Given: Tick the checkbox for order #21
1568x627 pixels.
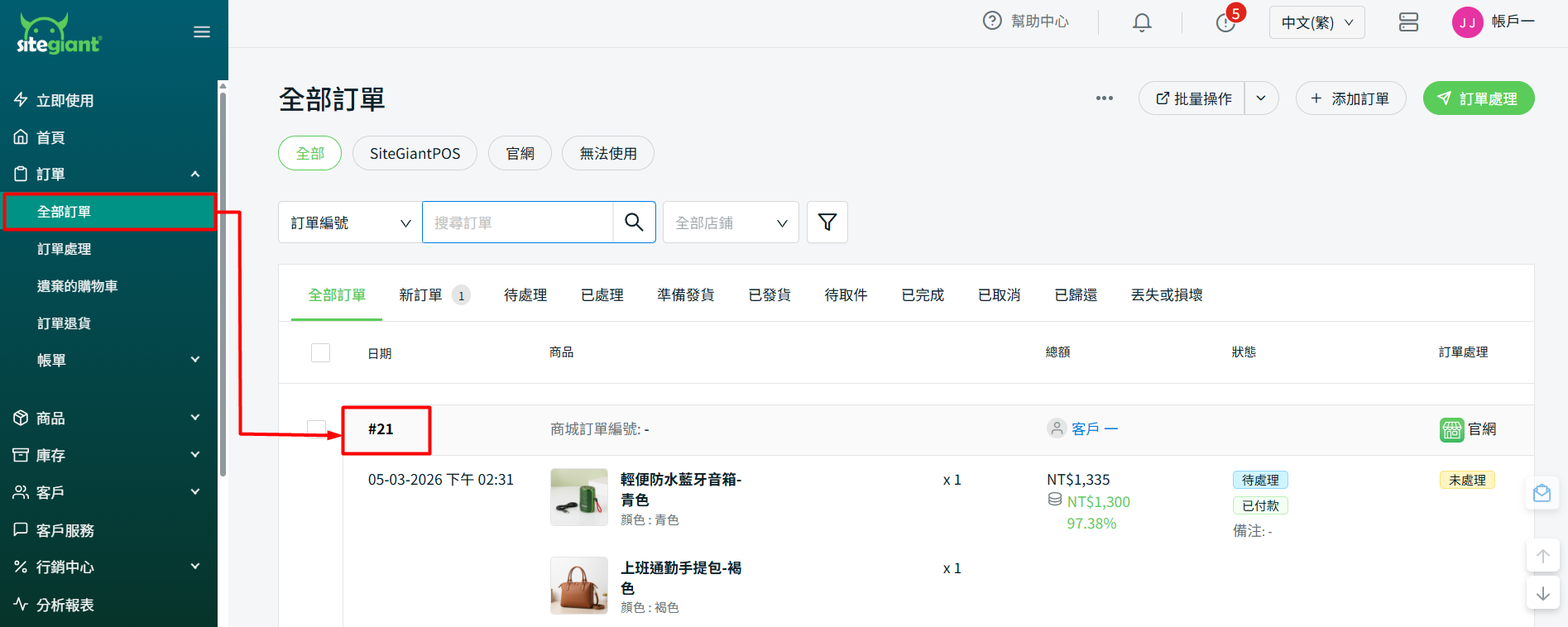Looking at the screenshot, I should click(316, 428).
